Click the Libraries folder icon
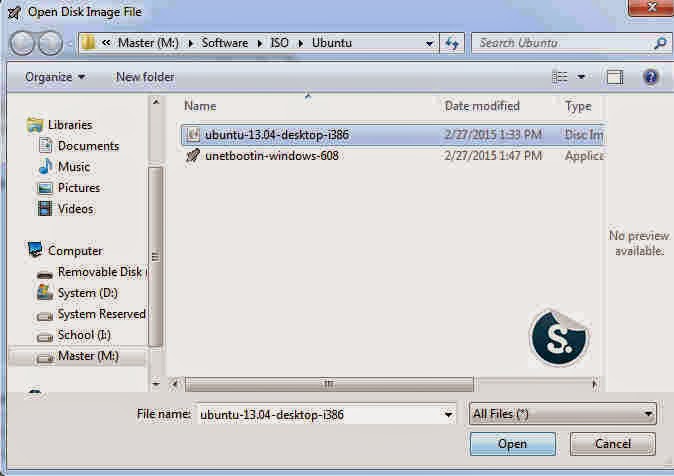Viewport: 674px width, 476px height. pyautogui.click(x=34, y=125)
